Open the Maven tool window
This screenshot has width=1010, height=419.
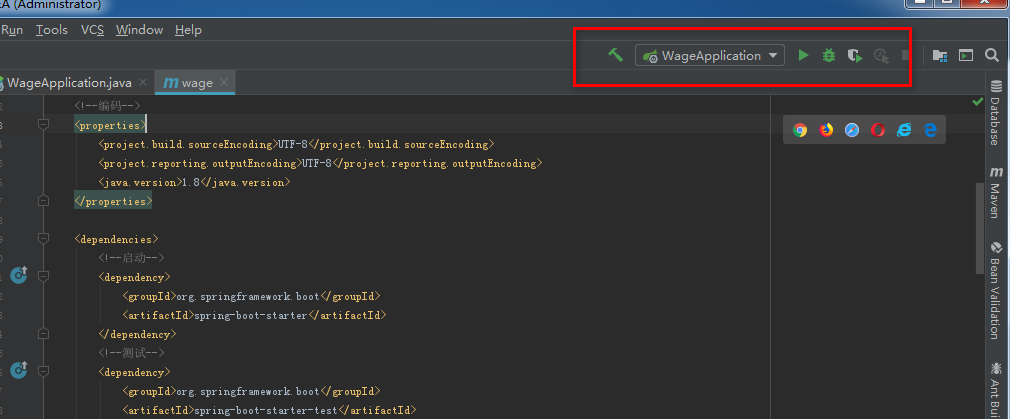point(996,191)
